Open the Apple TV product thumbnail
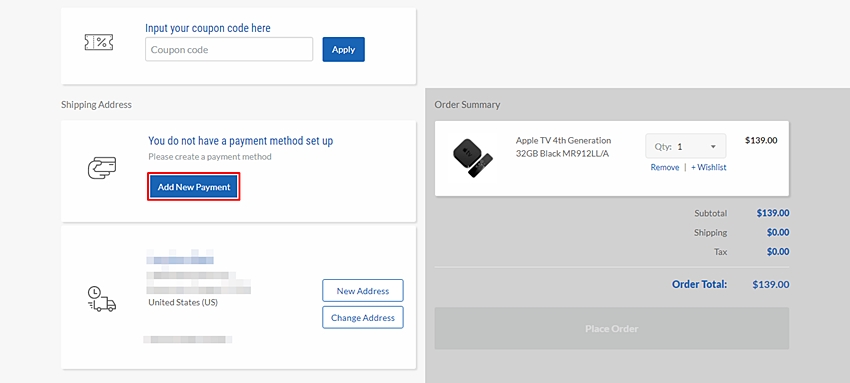850x383 pixels. click(473, 158)
